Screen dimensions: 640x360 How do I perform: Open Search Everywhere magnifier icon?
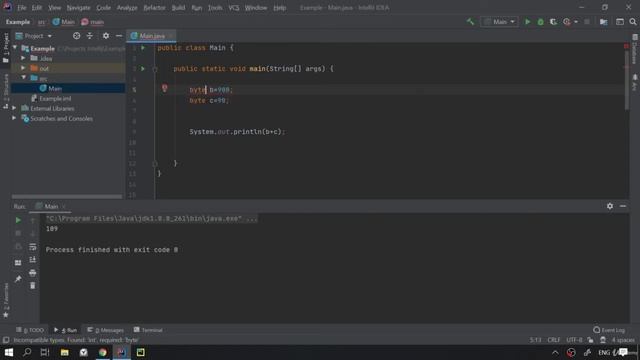[633, 22]
